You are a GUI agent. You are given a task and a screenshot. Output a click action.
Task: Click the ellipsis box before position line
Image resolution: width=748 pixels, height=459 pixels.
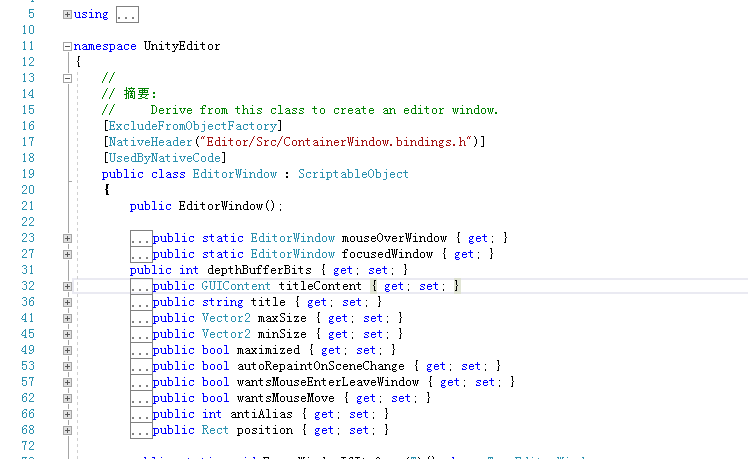(141, 430)
